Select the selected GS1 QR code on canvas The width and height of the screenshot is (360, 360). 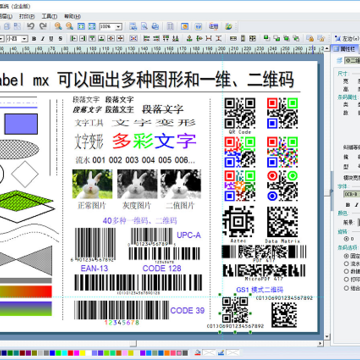click(x=235, y=311)
